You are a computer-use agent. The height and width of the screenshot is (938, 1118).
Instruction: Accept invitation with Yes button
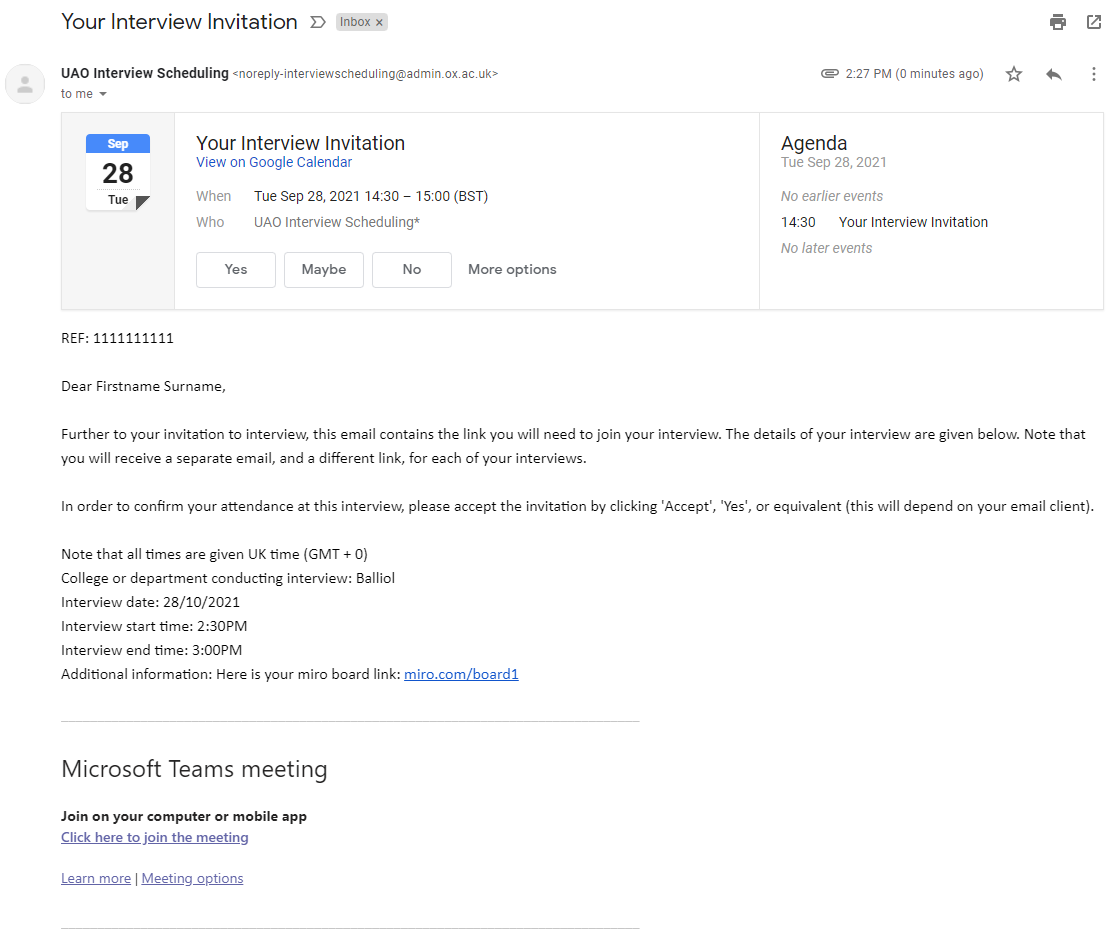[x=236, y=269]
